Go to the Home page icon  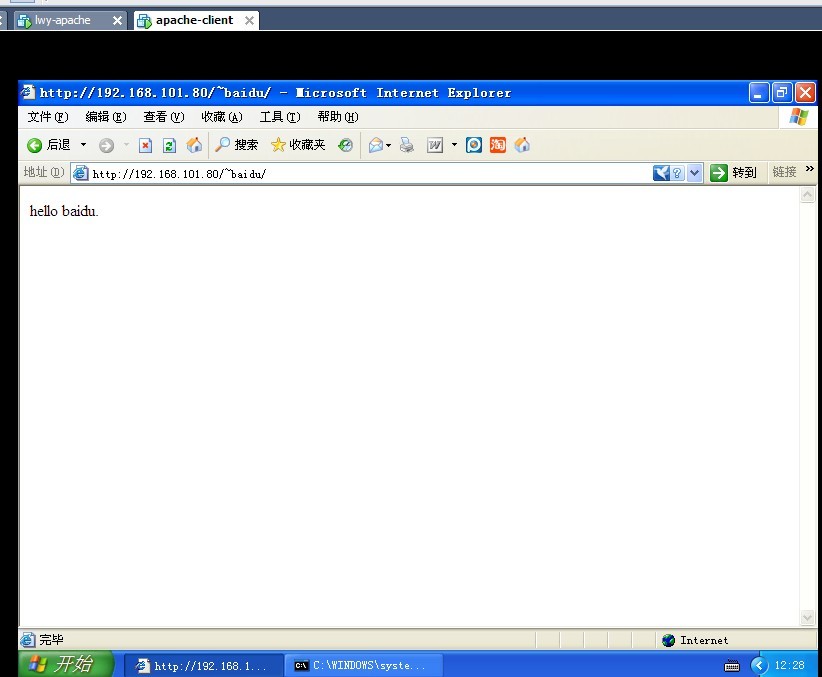[x=194, y=145]
